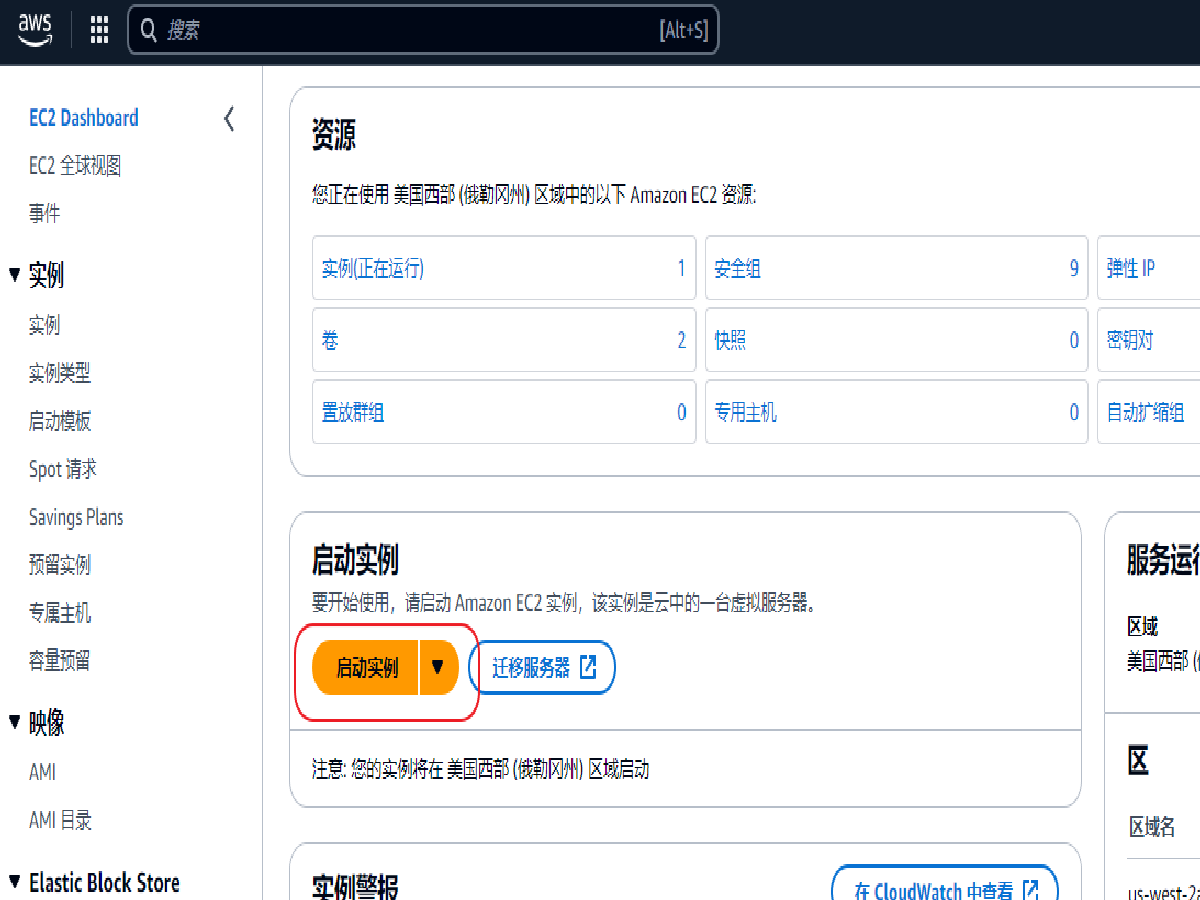Open the 迁移服务器 external link

[542, 668]
